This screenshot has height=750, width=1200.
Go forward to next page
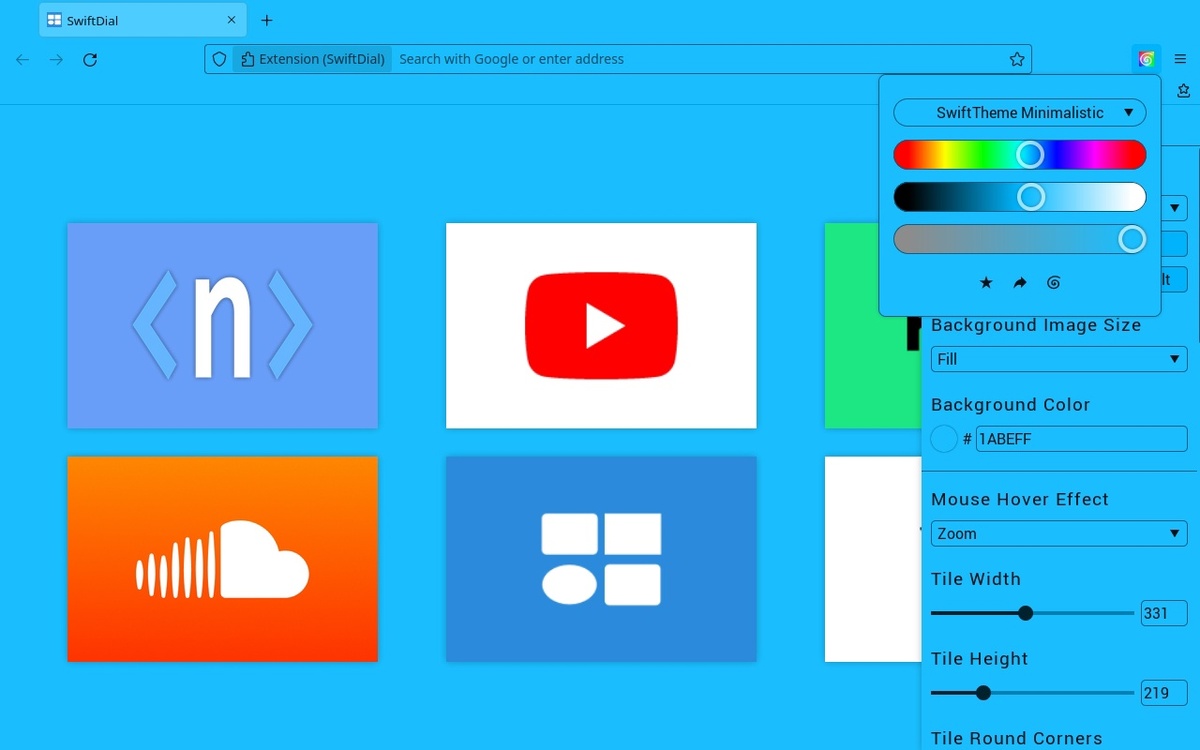click(x=56, y=60)
